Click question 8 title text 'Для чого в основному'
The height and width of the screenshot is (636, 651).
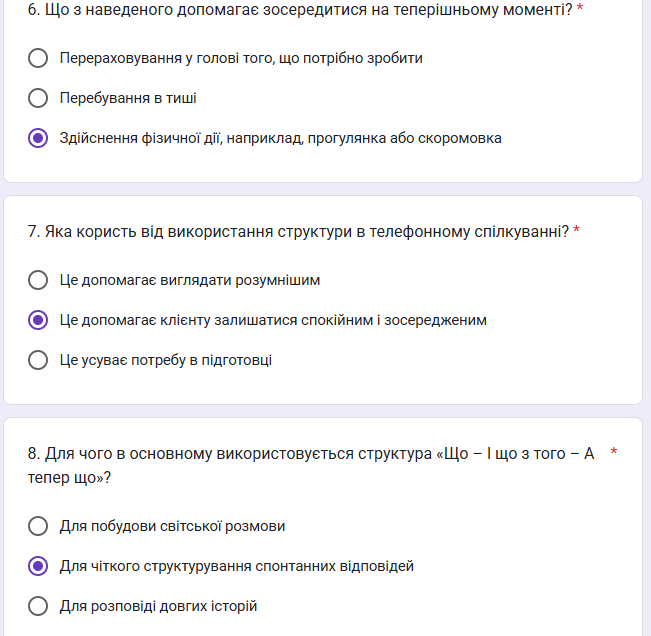pos(310,454)
